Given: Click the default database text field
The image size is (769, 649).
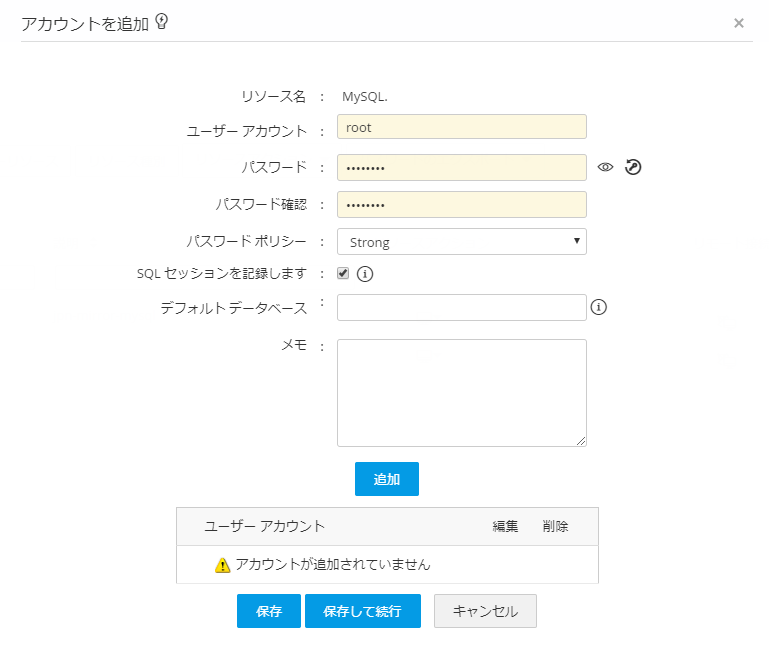Looking at the screenshot, I should click(x=461, y=307).
